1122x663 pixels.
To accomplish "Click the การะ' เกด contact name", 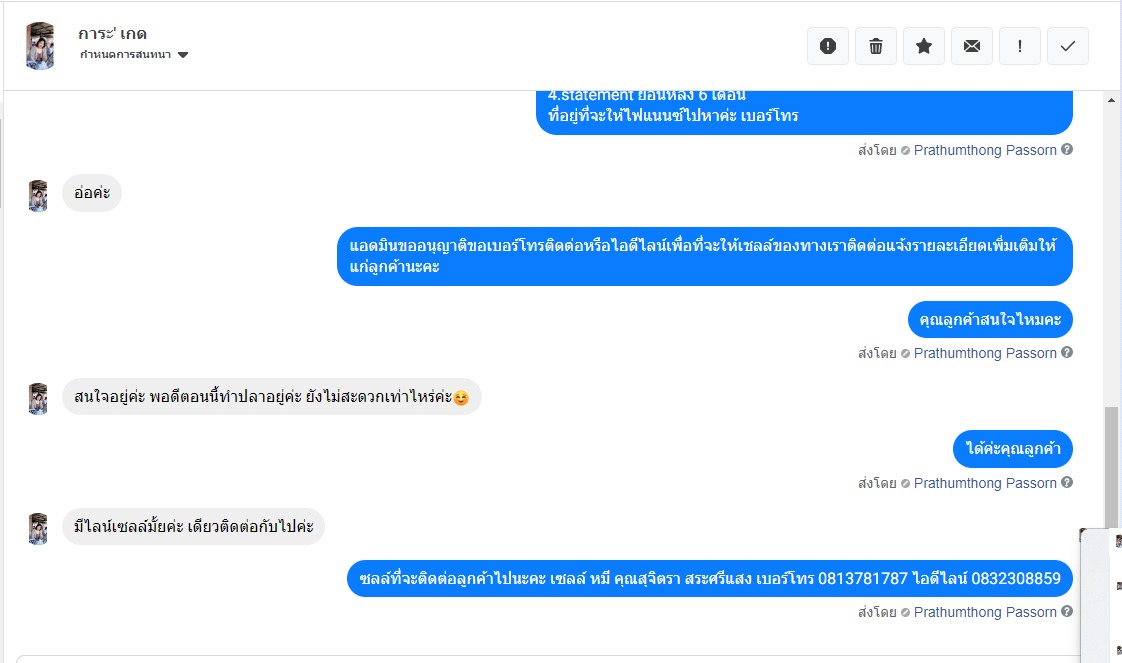I will pyautogui.click(x=112, y=34).
